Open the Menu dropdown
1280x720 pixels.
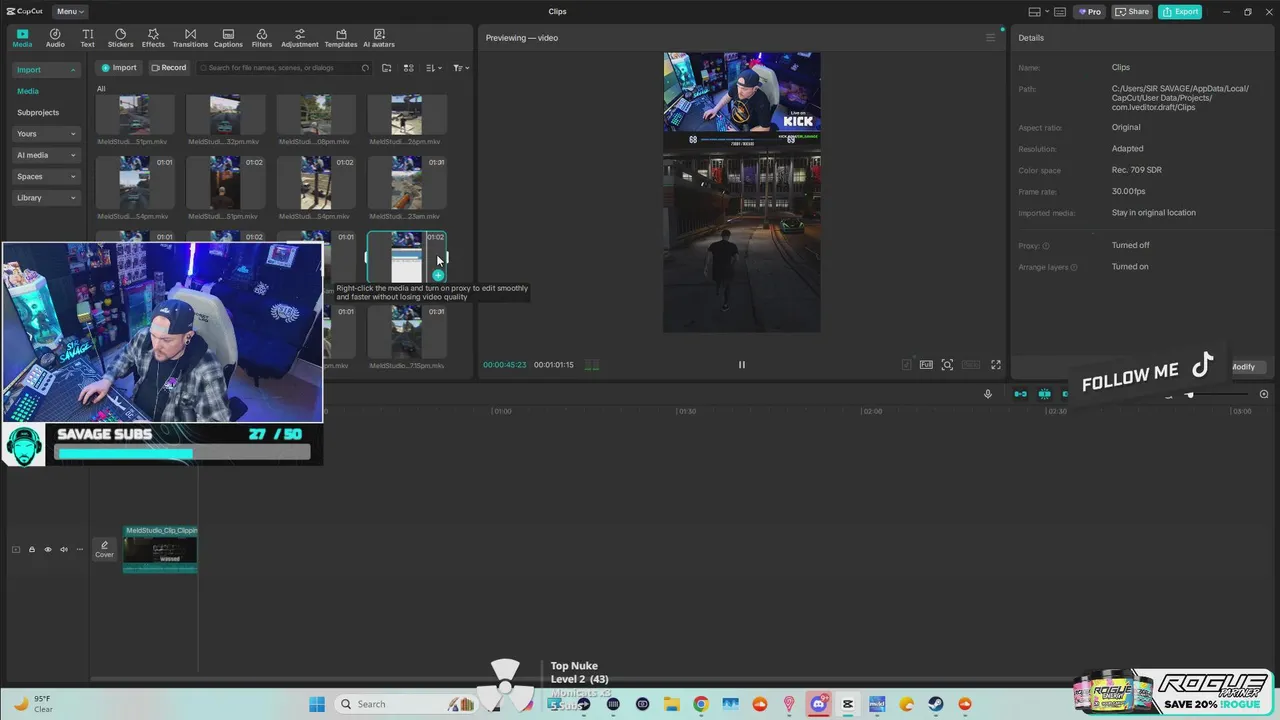click(70, 12)
